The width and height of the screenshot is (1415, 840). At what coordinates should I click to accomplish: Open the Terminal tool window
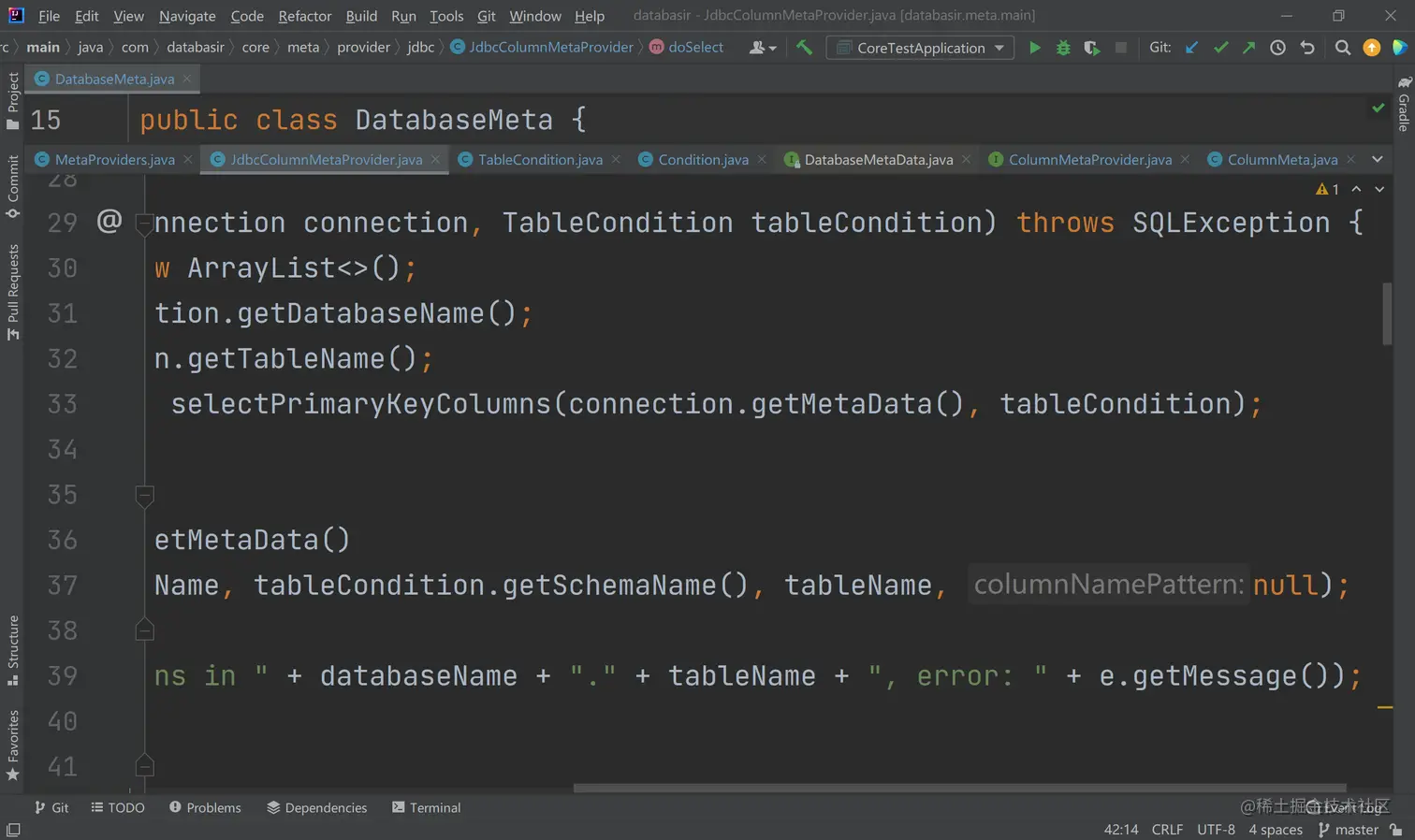pyautogui.click(x=426, y=807)
